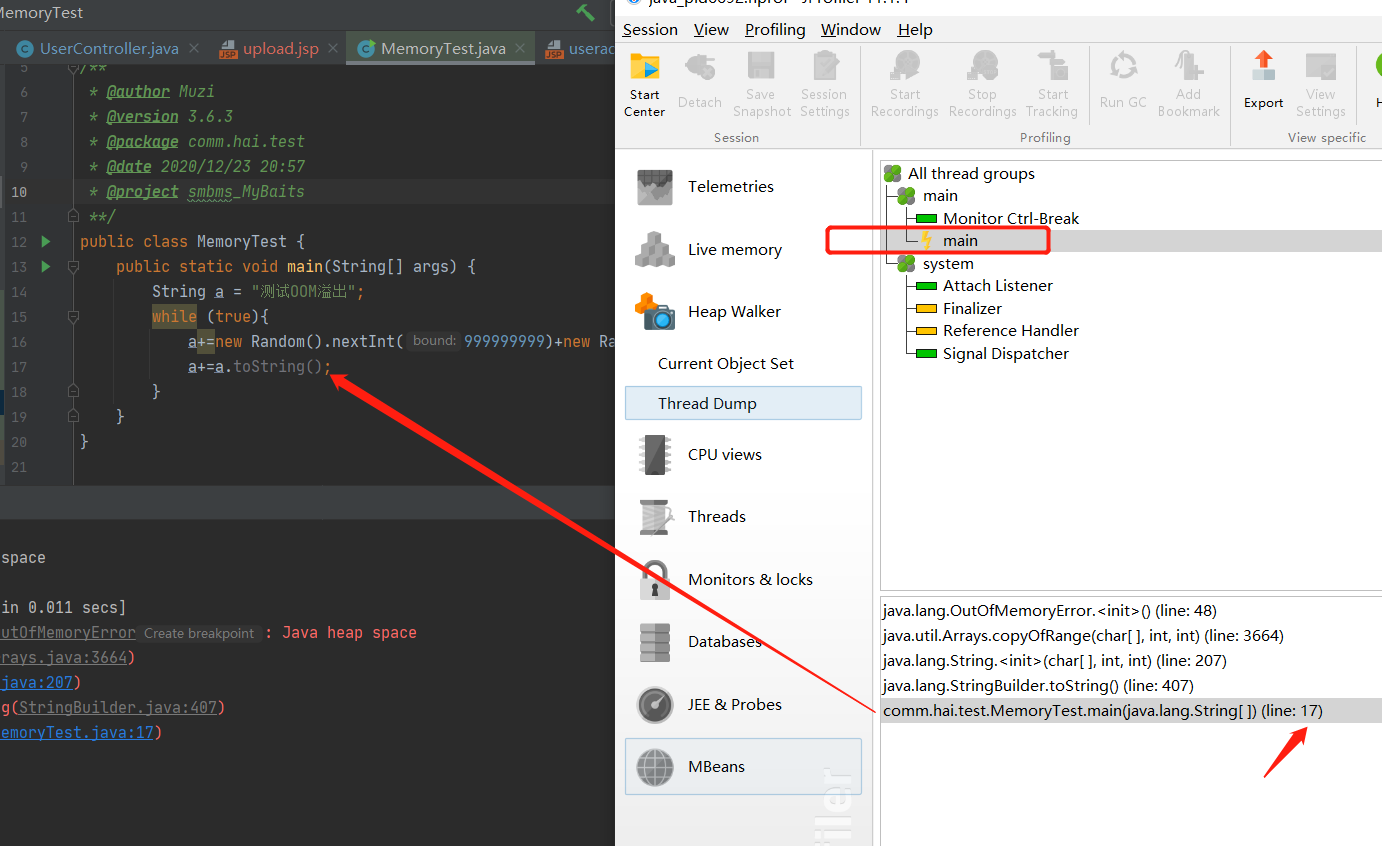Open the Session menu
The height and width of the screenshot is (846, 1382).
pyautogui.click(x=650, y=30)
